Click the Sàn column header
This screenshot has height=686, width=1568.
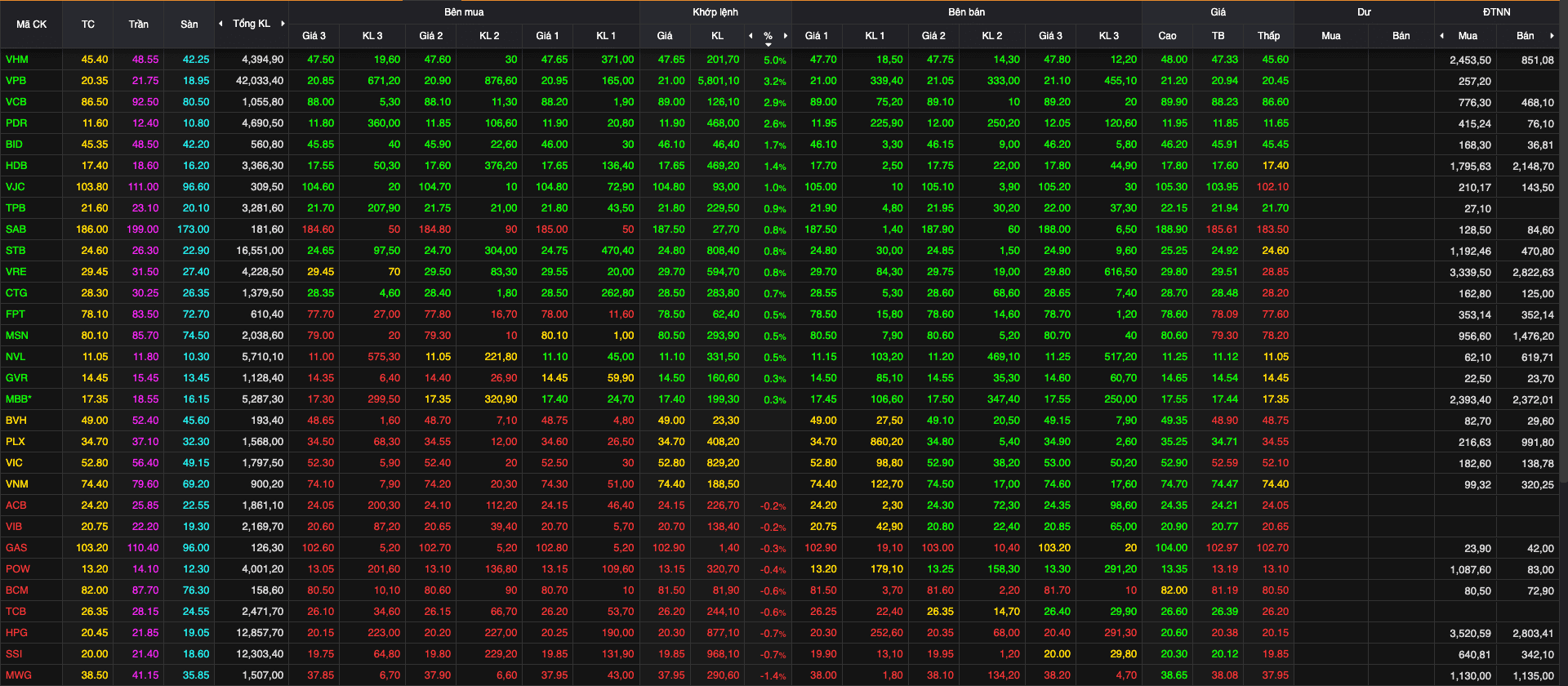[x=189, y=24]
